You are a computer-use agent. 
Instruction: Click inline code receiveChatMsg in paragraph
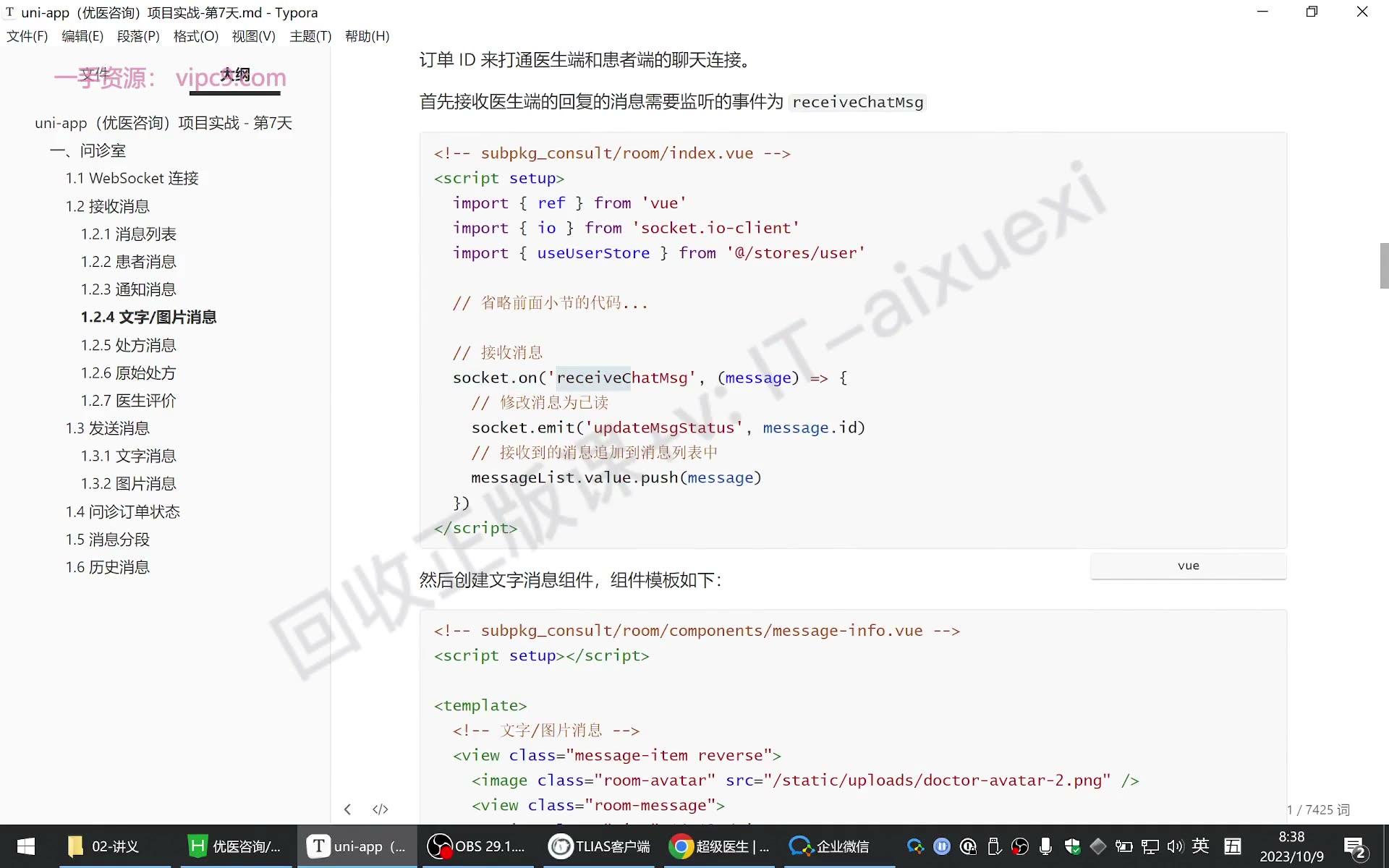(857, 102)
